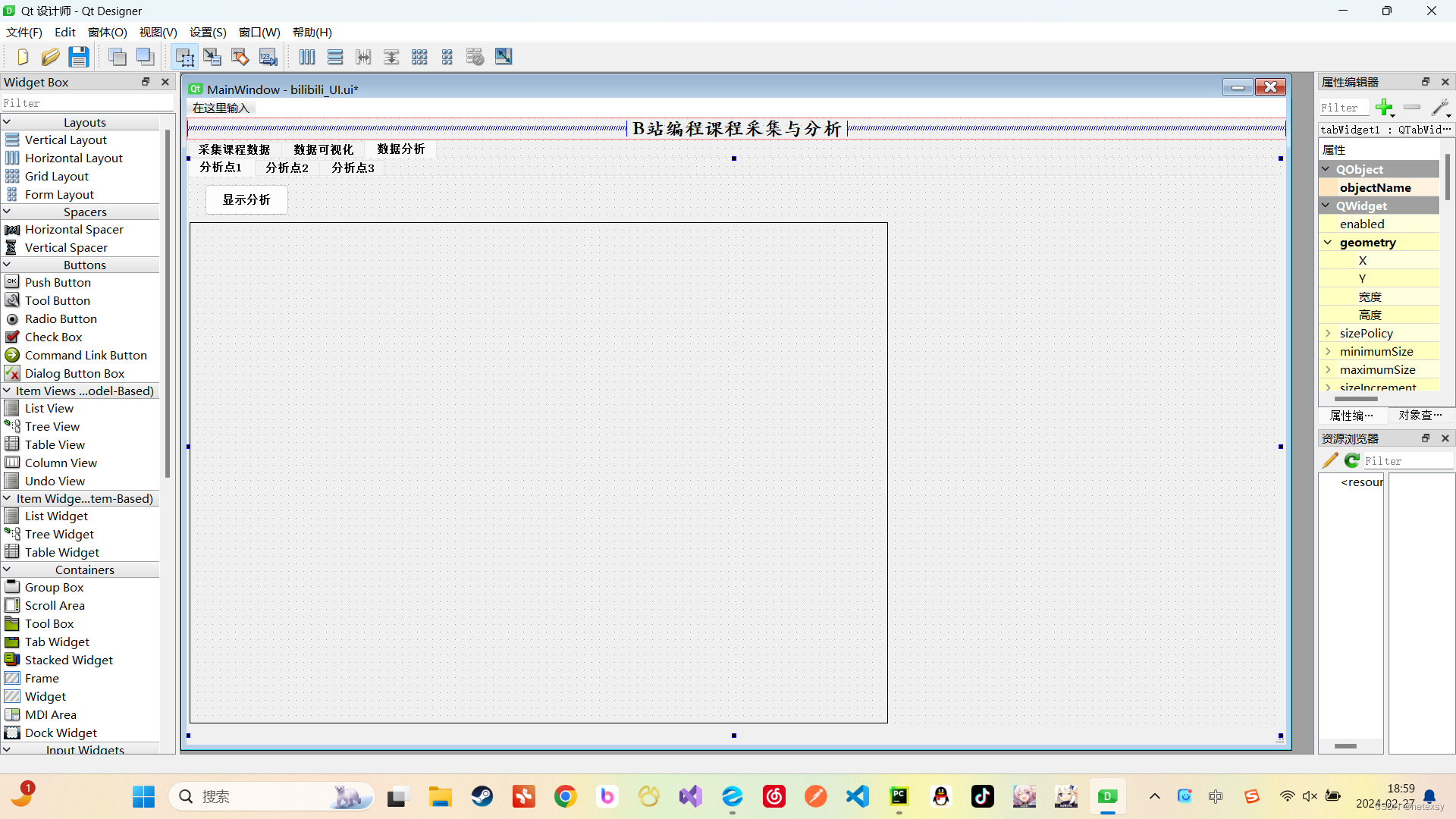Switch to the 数据可视化 tab
1456x819 pixels.
coord(324,149)
